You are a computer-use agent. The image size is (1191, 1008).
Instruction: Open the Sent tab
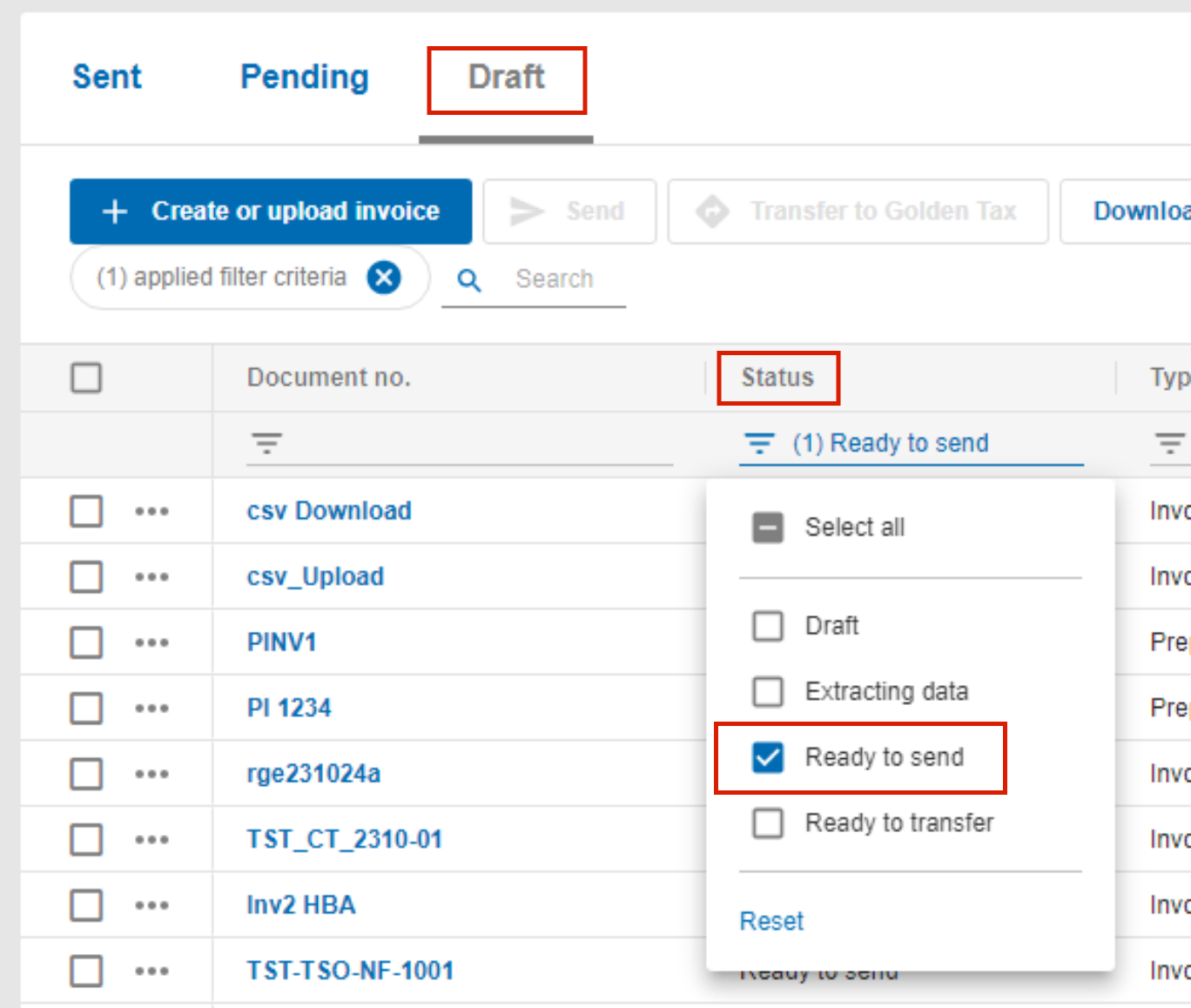click(x=106, y=77)
